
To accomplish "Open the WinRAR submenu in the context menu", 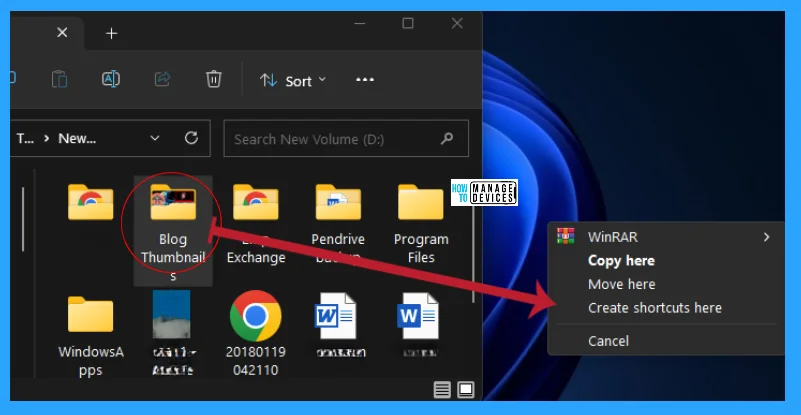I will pos(666,237).
